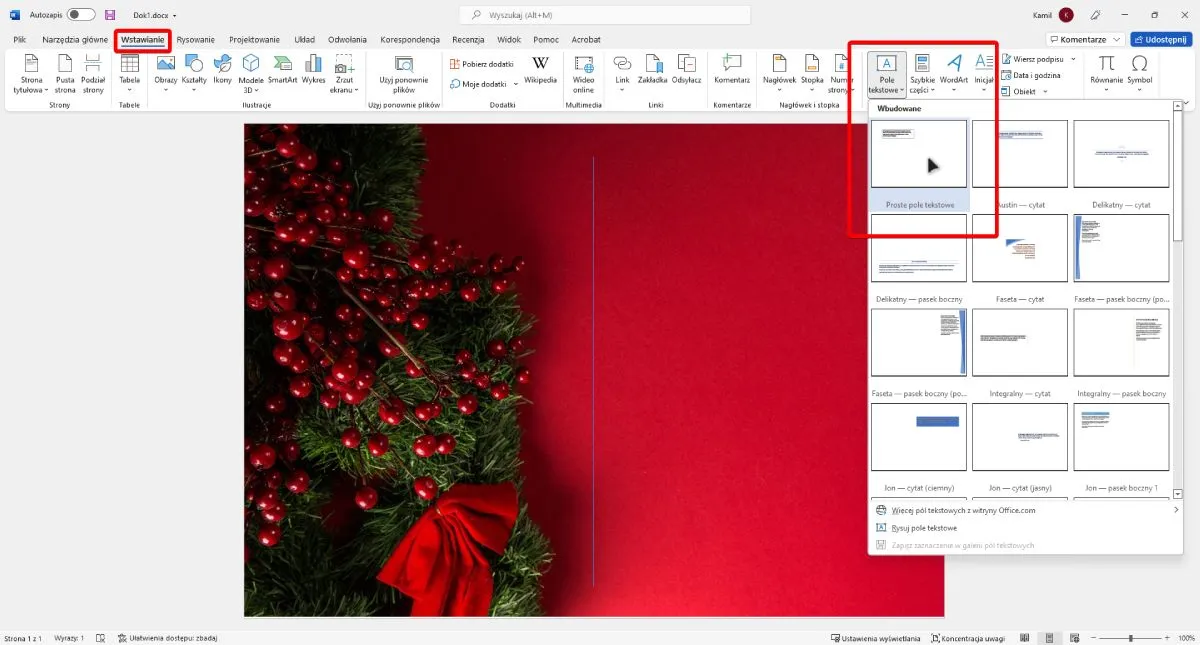Add a Komentarz comment from ribbon

(x=732, y=70)
